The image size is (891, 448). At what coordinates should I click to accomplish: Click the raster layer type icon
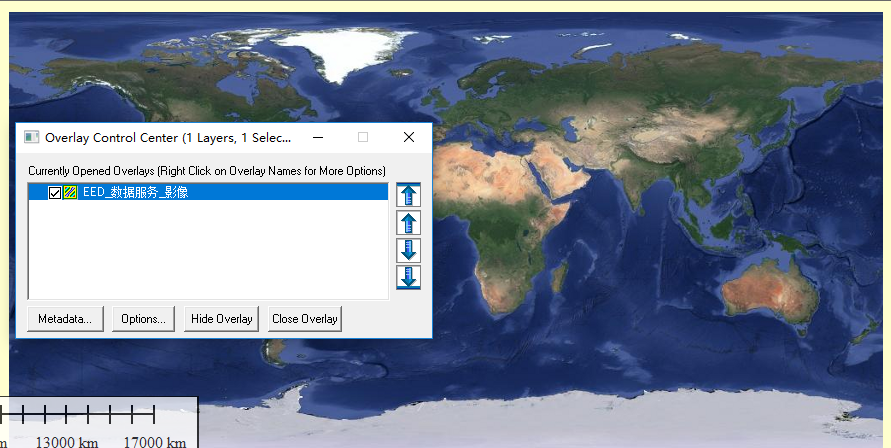[x=70, y=193]
